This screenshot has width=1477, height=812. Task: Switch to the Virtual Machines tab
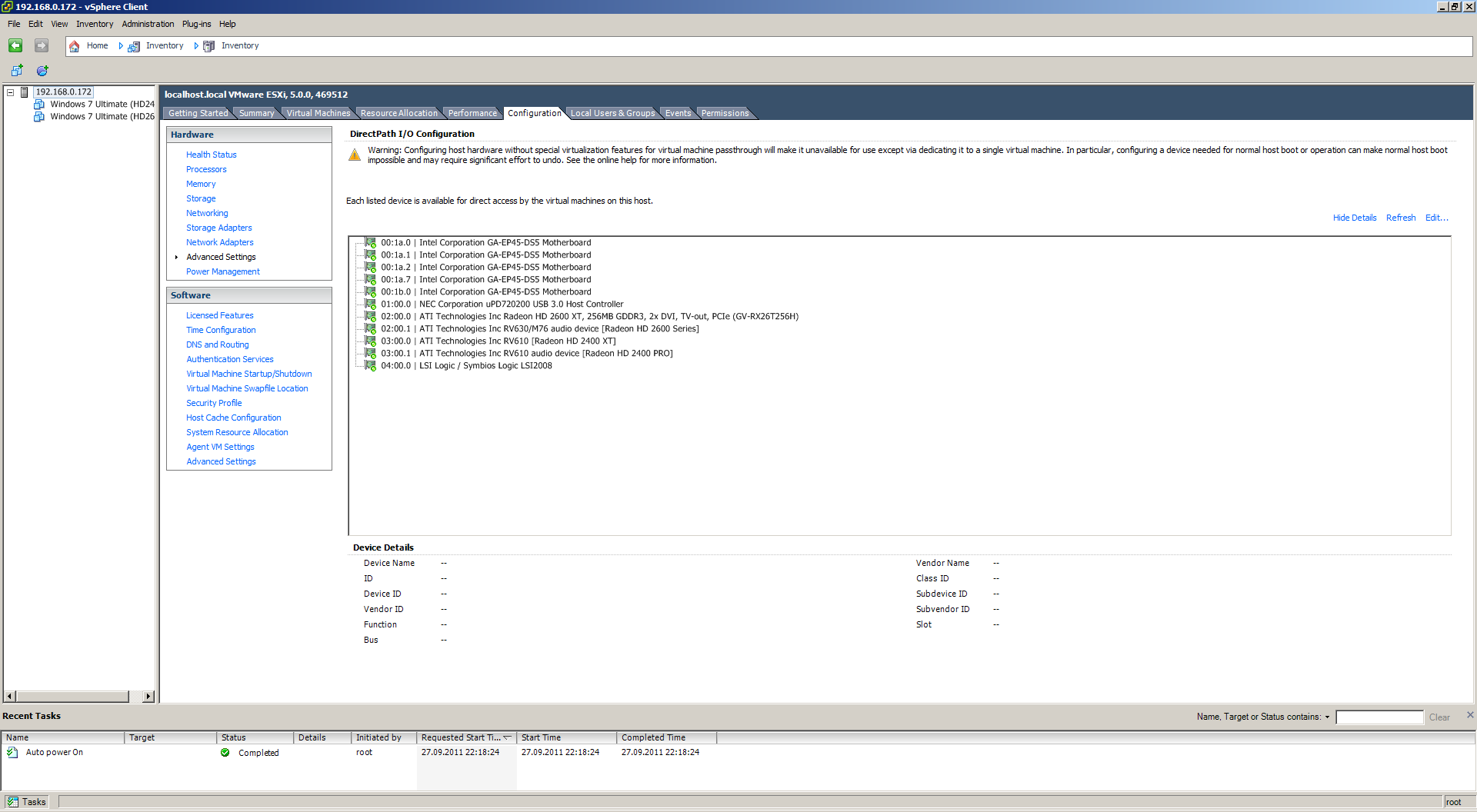click(x=318, y=113)
